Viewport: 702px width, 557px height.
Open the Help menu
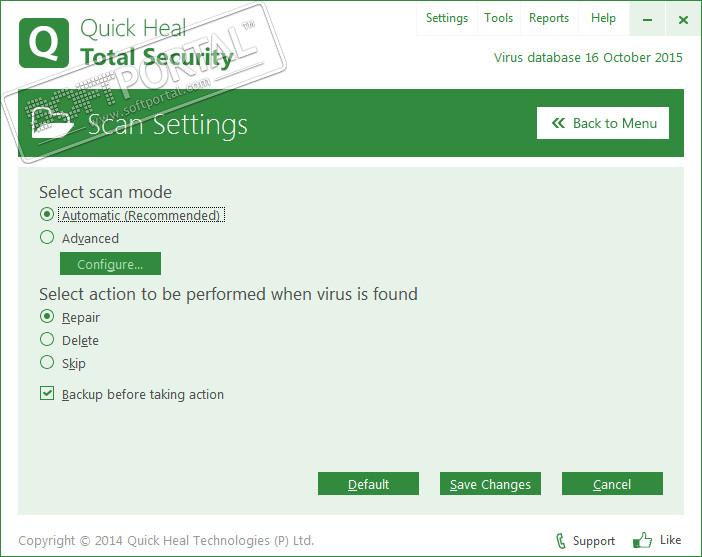(x=603, y=18)
